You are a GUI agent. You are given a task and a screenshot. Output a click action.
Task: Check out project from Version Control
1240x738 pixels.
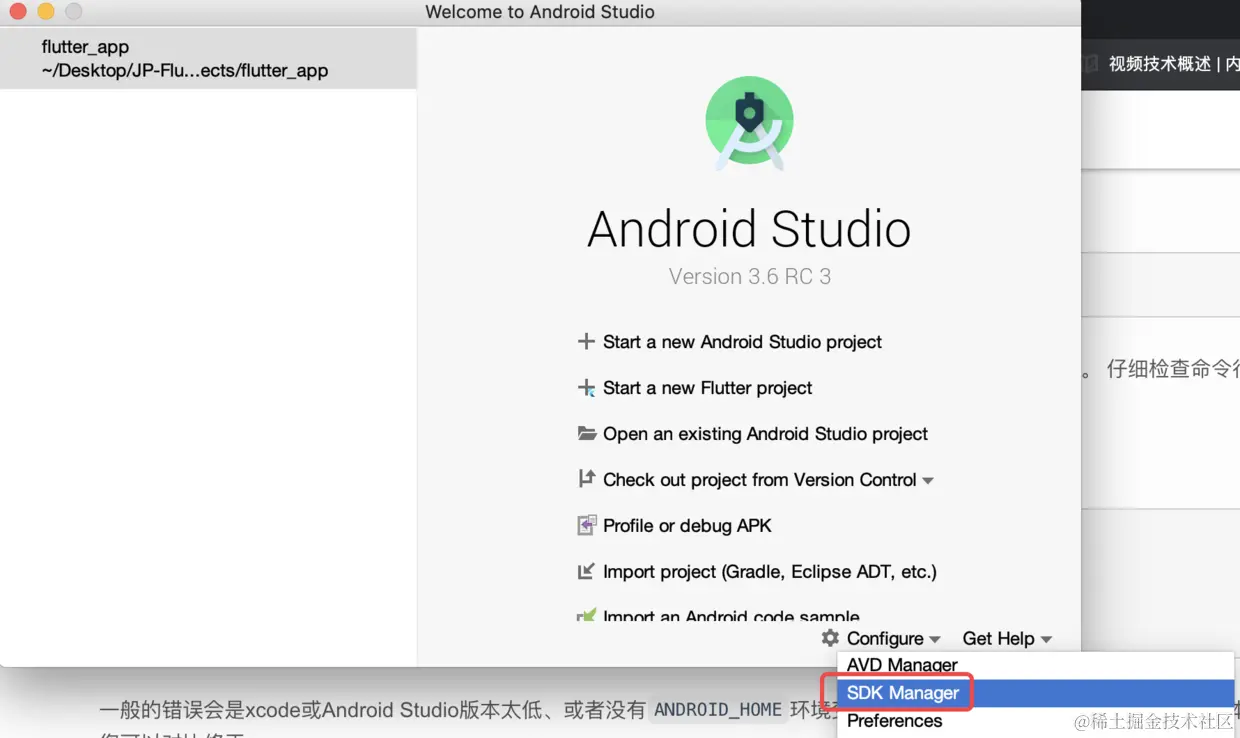click(x=760, y=480)
